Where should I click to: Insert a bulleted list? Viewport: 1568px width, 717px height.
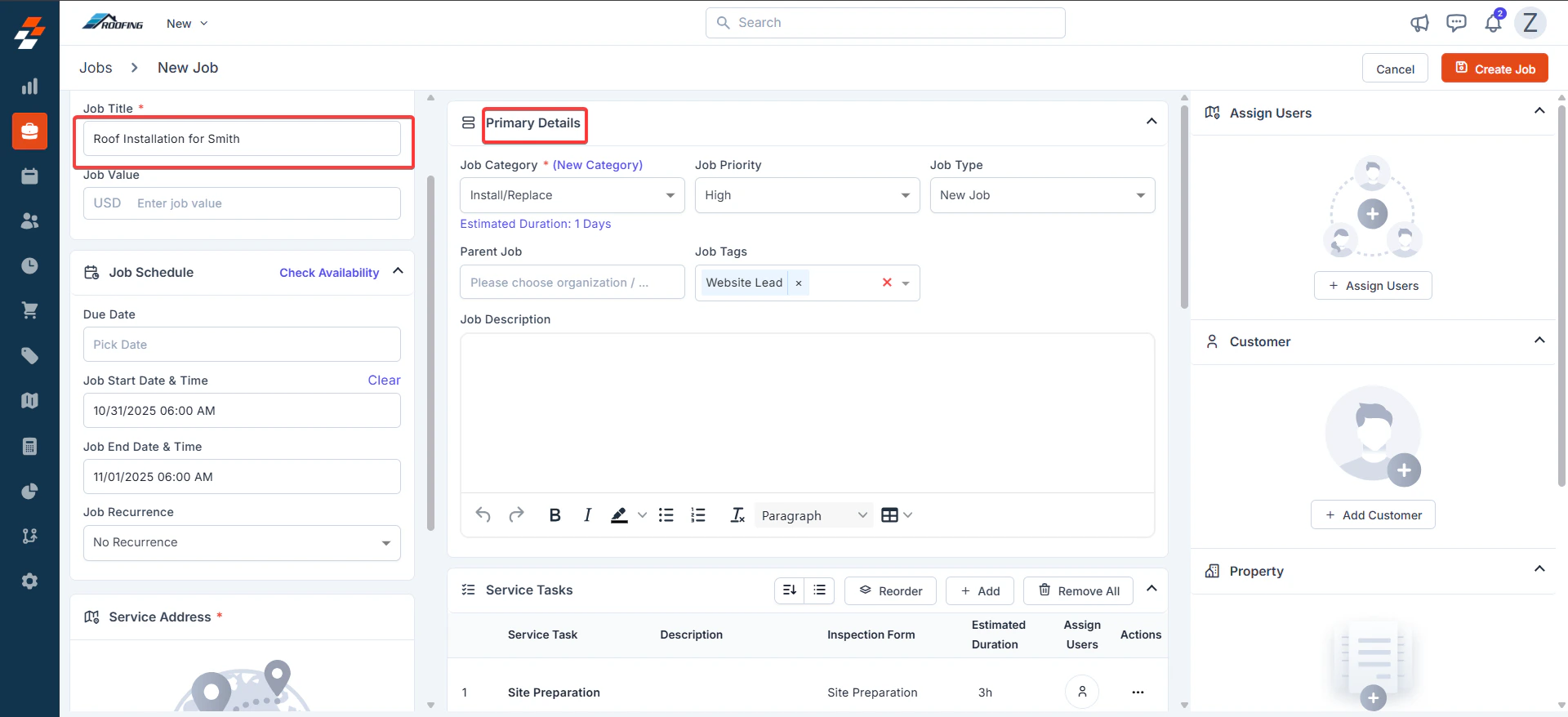coord(666,515)
